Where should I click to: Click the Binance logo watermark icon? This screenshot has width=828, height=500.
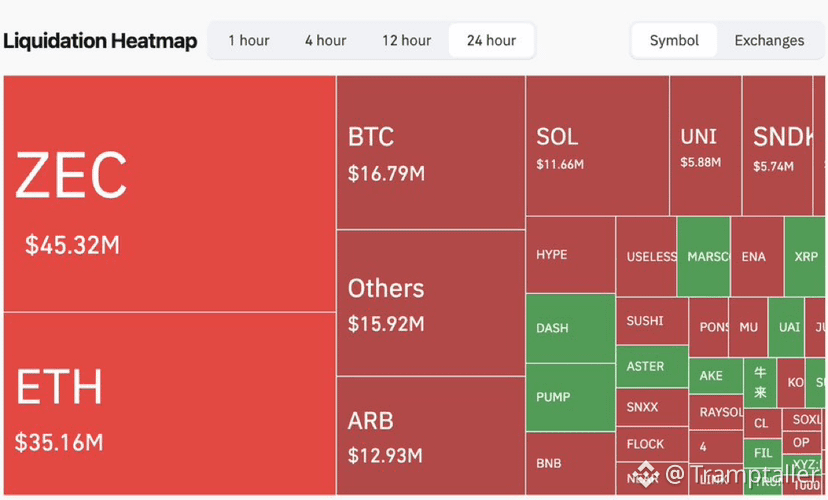point(645,474)
